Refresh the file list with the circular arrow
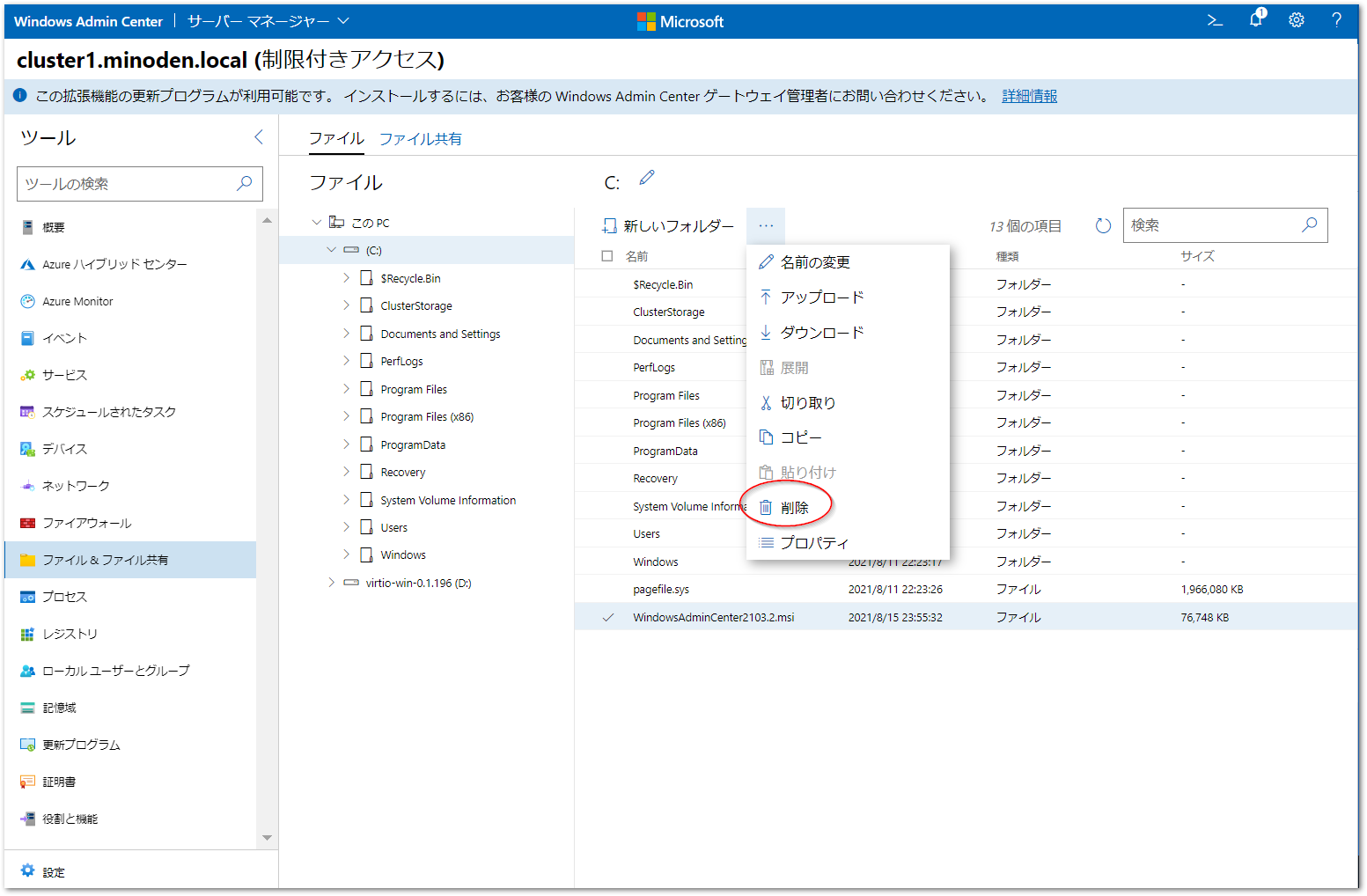Viewport: 1367px width, 896px height. 1103,224
